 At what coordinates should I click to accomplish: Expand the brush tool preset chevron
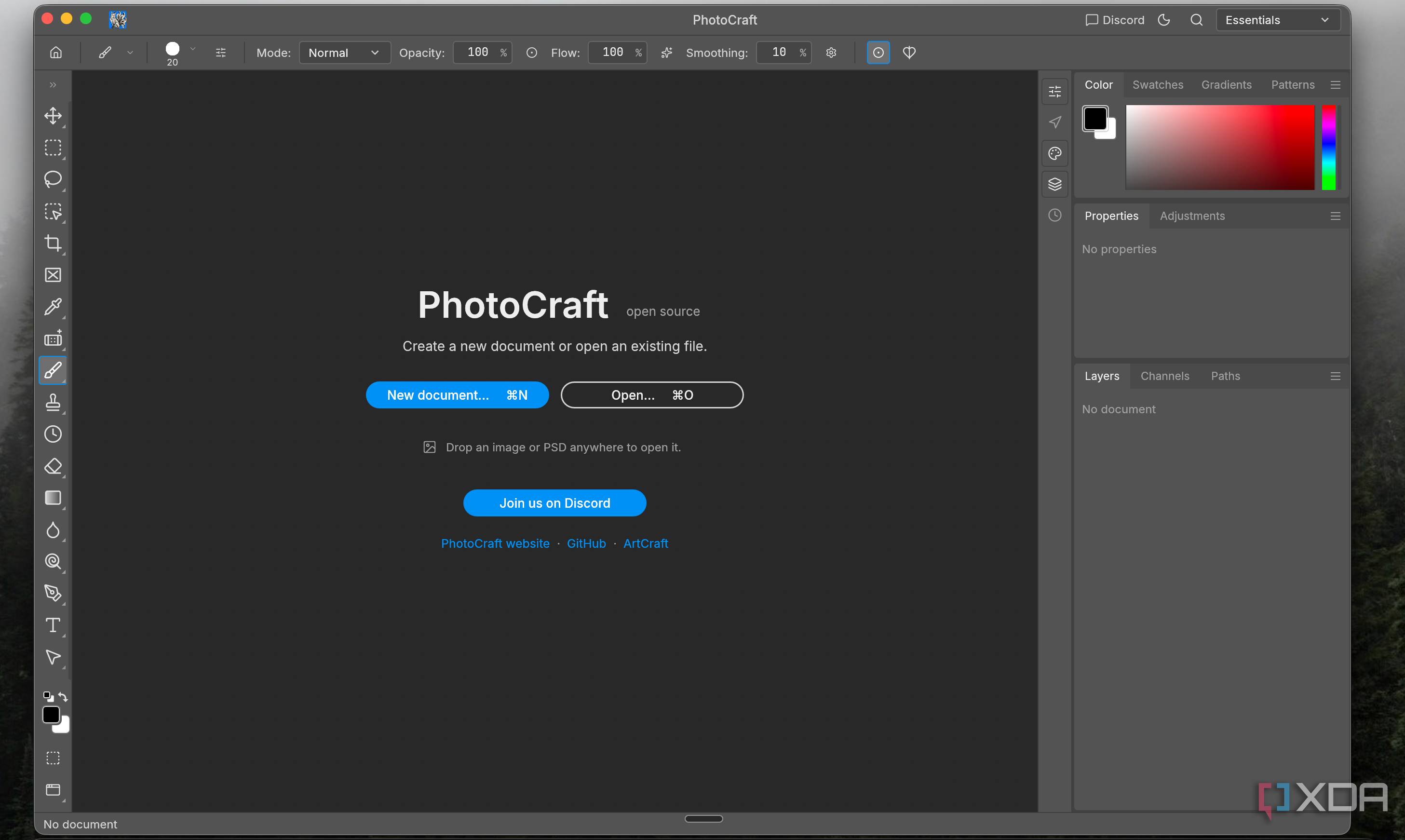pyautogui.click(x=130, y=53)
